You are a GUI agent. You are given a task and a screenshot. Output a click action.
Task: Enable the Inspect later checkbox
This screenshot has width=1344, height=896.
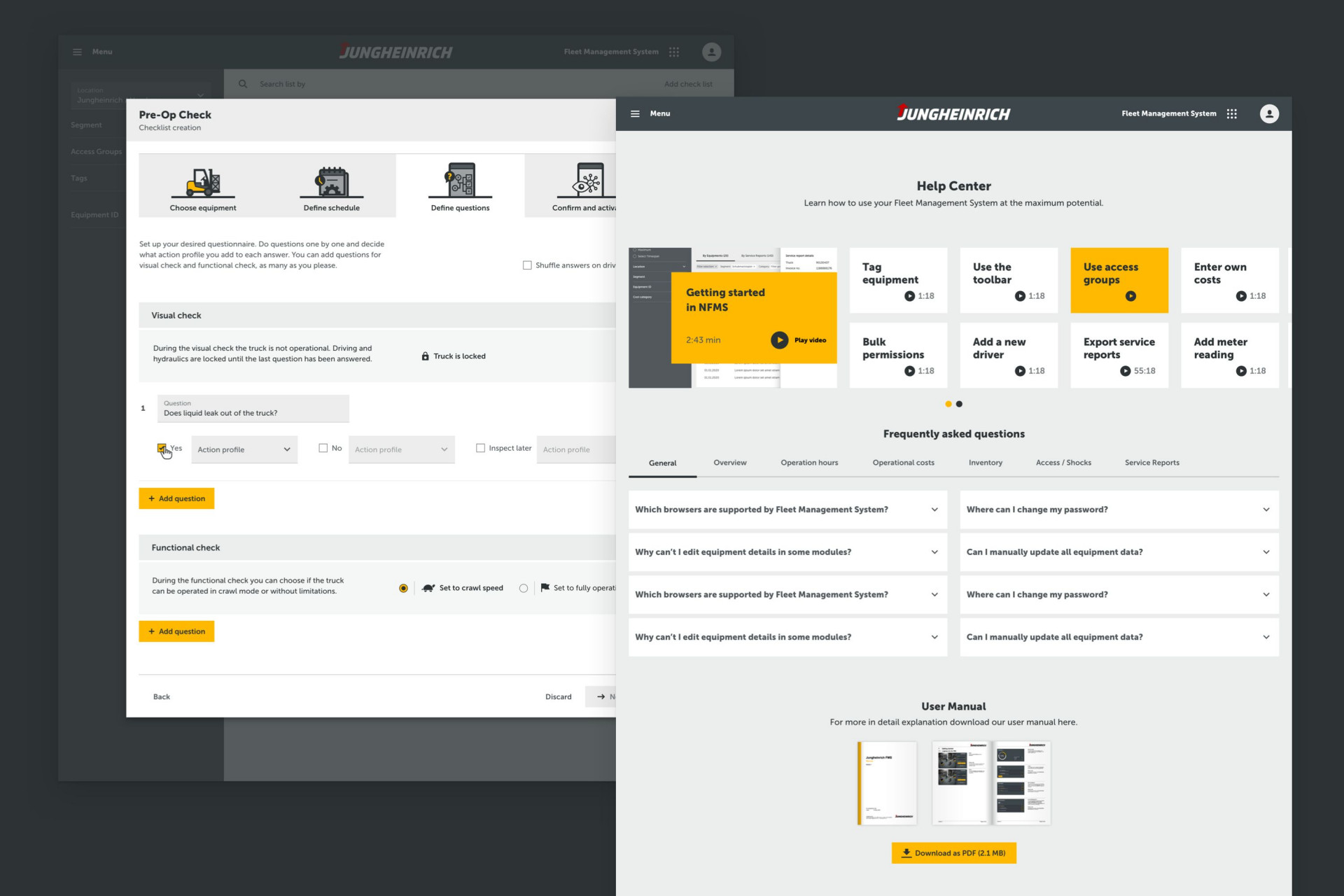480,448
